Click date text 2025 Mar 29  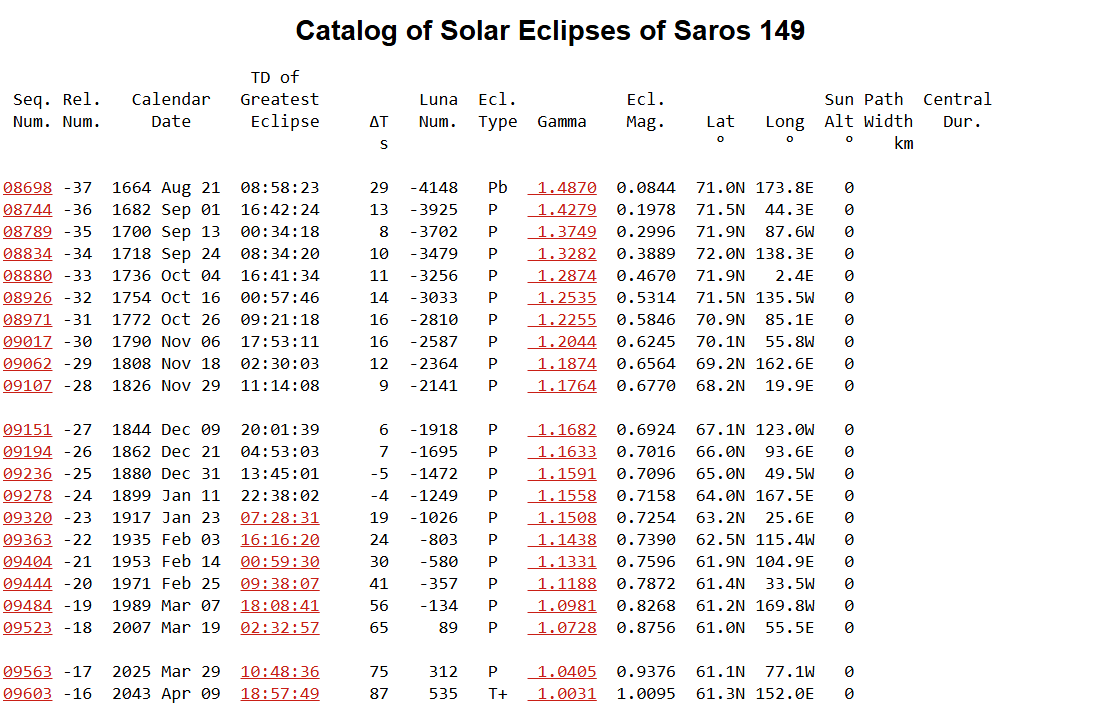point(166,671)
